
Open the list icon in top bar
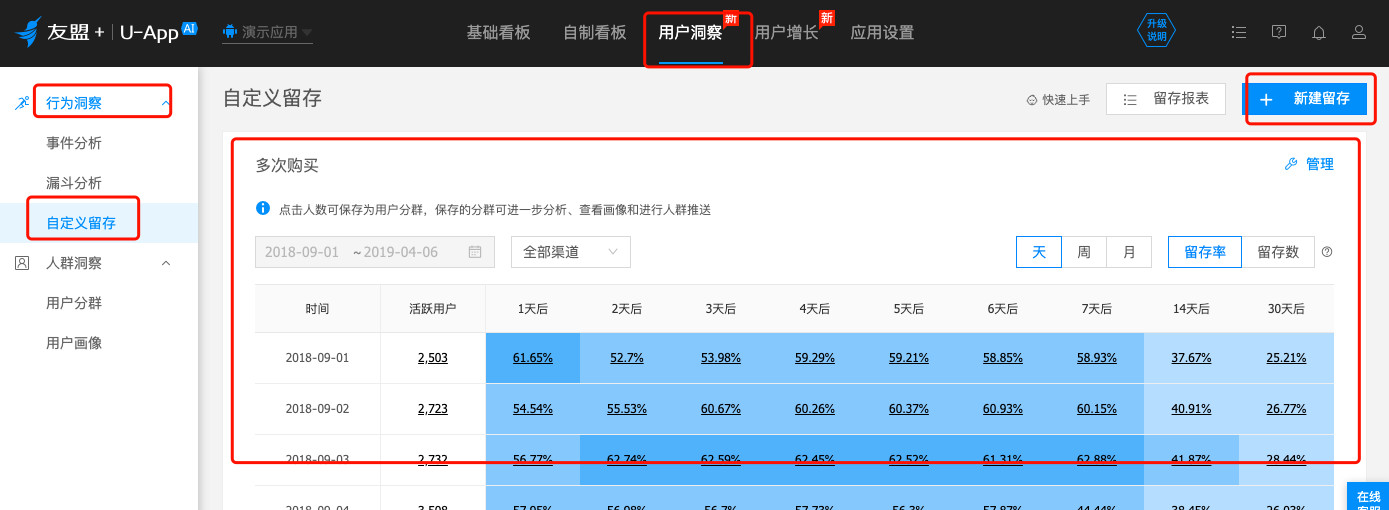pyautogui.click(x=1239, y=32)
